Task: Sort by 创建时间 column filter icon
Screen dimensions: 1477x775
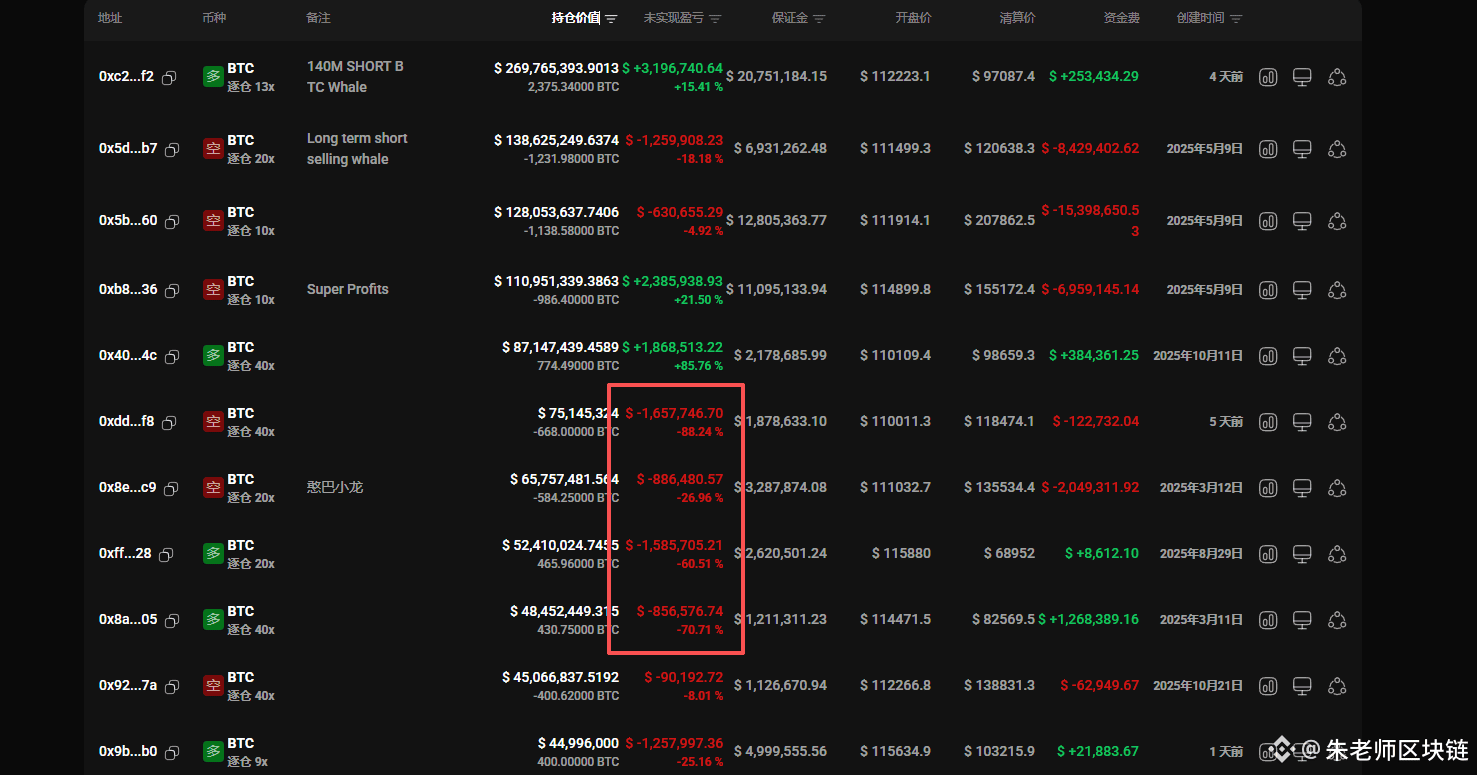Action: pos(1236,19)
